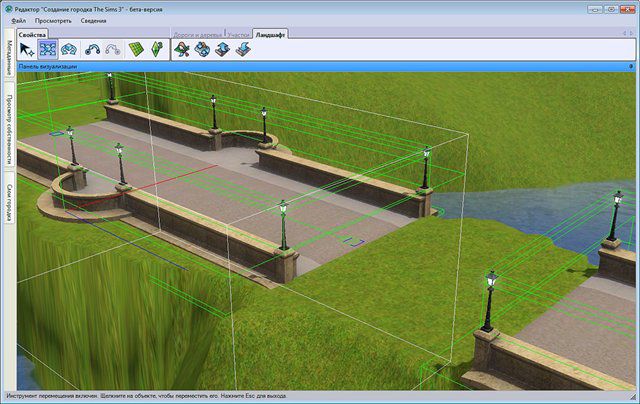Switch to the Участки tab
640x404 pixels.
click(x=240, y=34)
